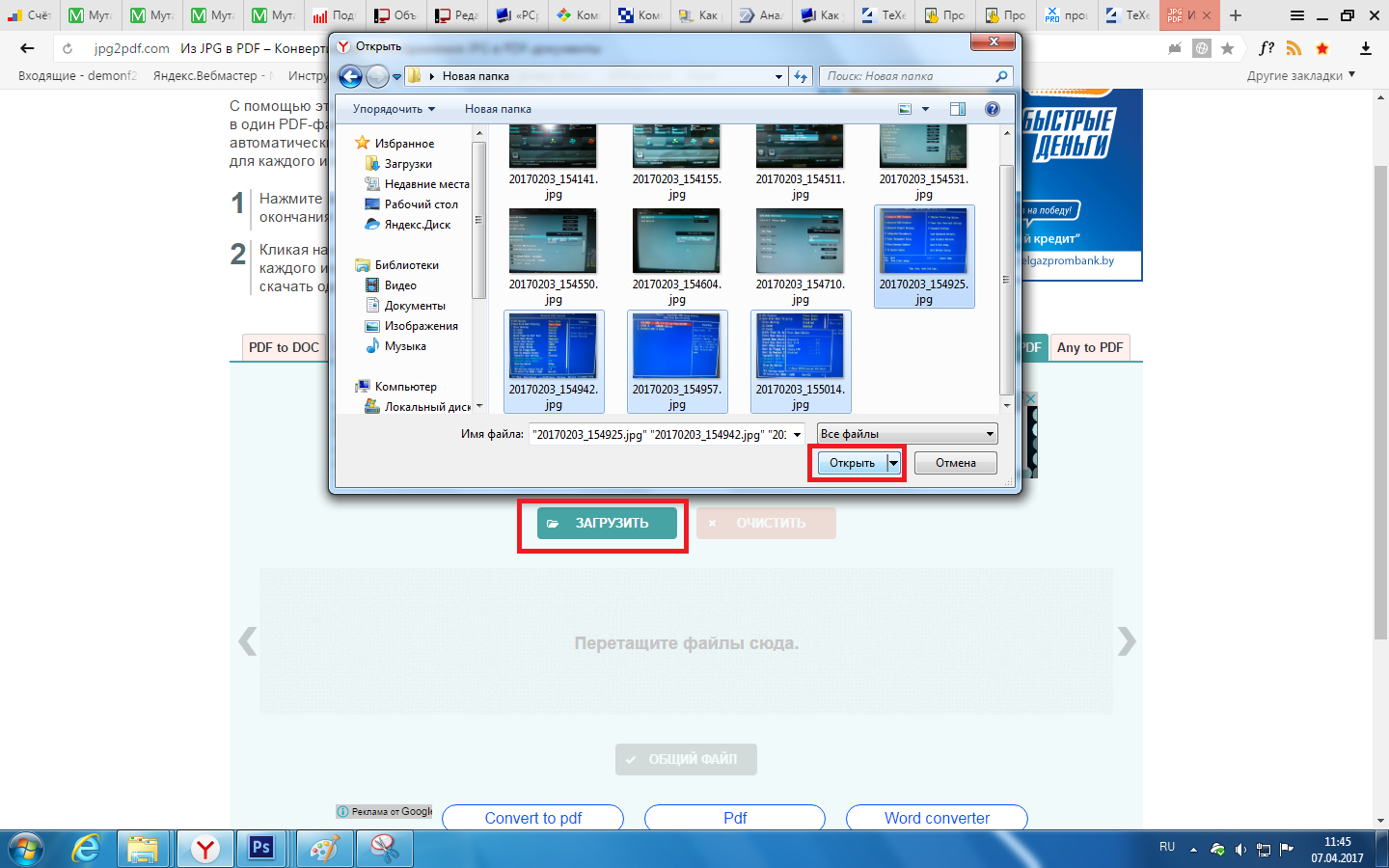Click the browser downloads arrow icon
Screen dimensions: 1389x868
(1365, 48)
